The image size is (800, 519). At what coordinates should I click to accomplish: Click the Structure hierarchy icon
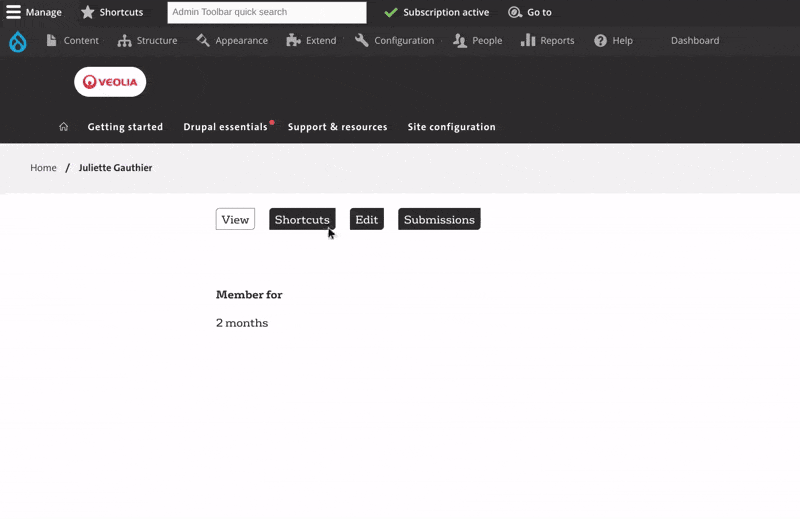[124, 41]
